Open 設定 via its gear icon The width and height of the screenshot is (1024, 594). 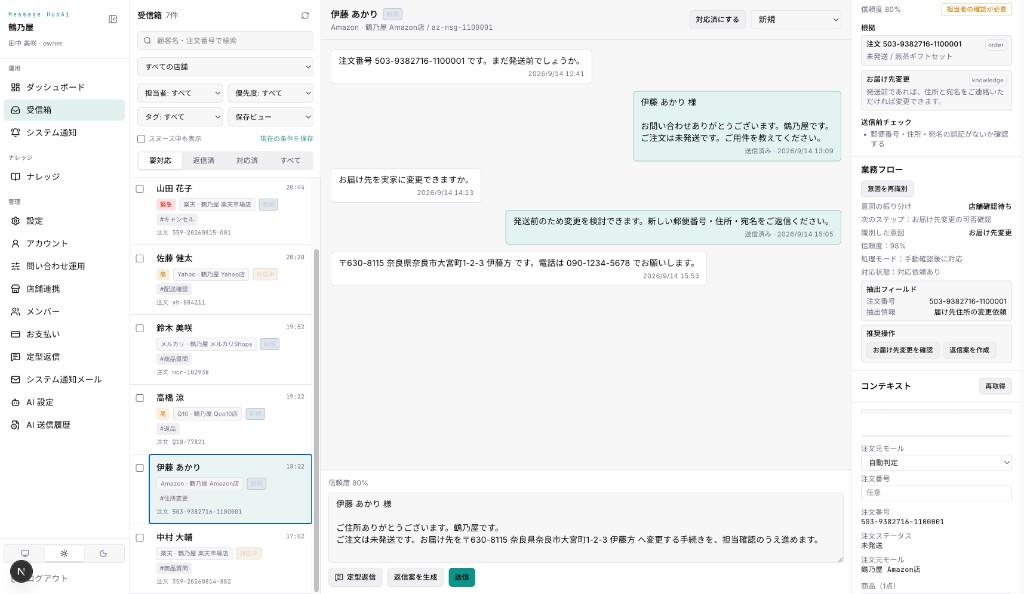coord(16,221)
